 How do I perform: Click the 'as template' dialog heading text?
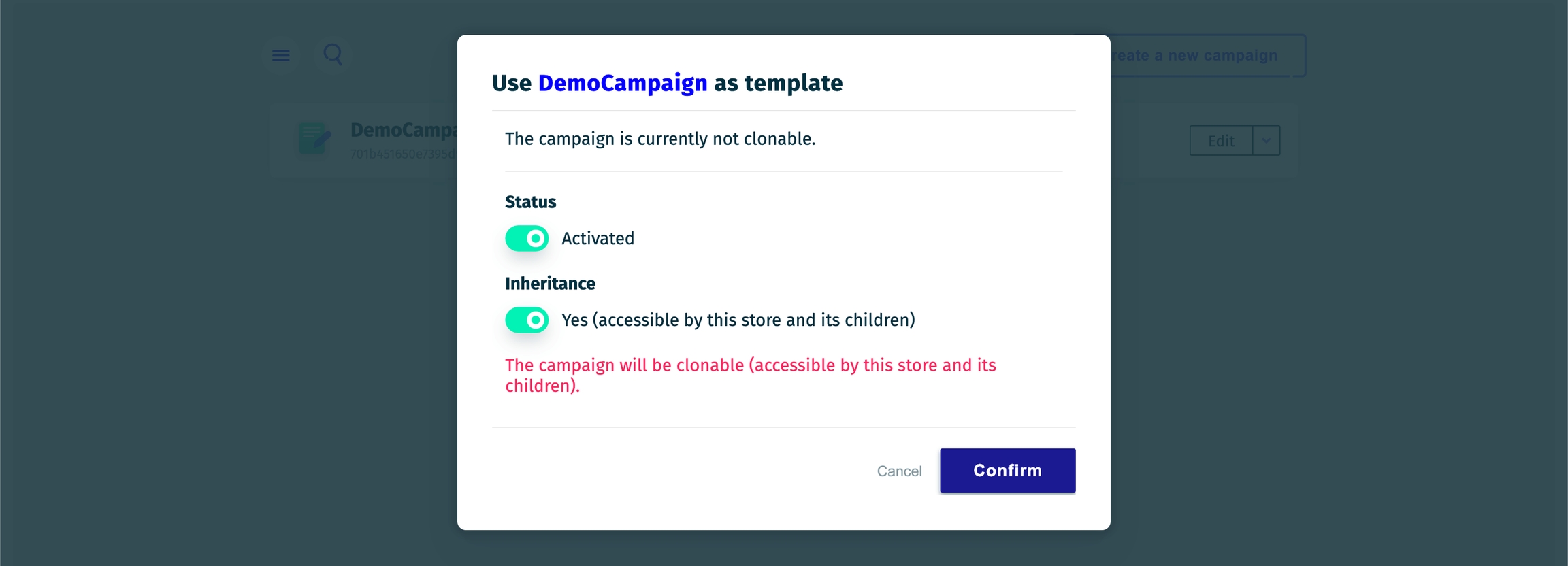[778, 83]
